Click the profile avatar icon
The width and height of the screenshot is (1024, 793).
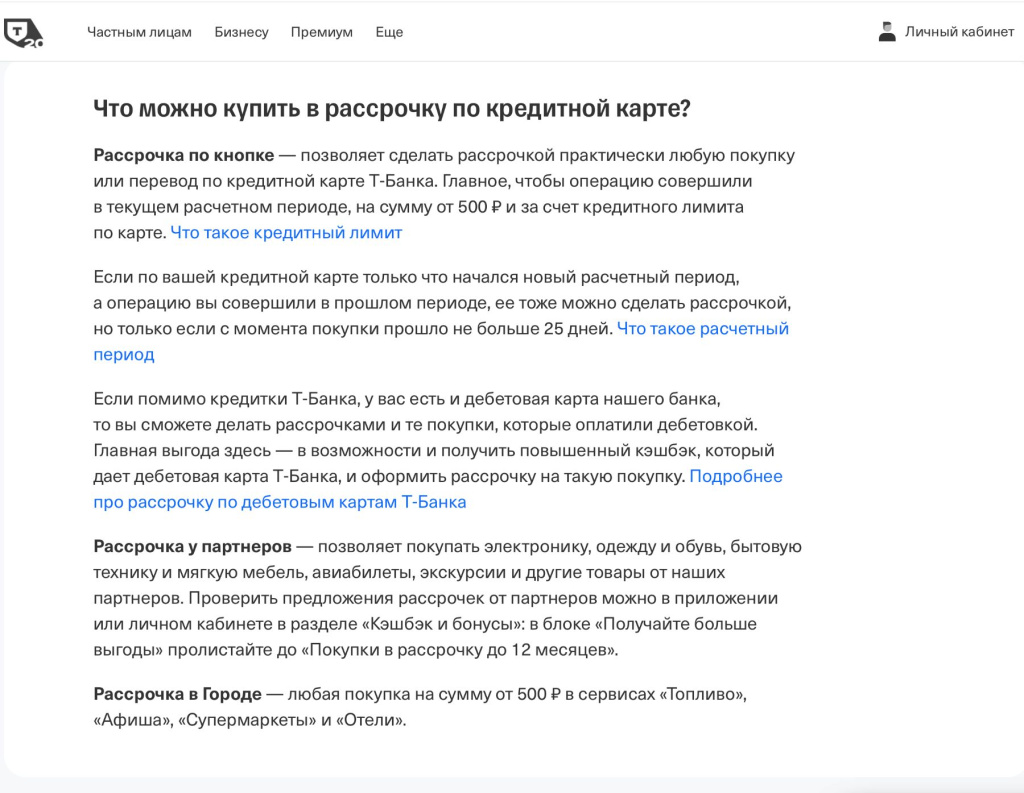click(887, 32)
